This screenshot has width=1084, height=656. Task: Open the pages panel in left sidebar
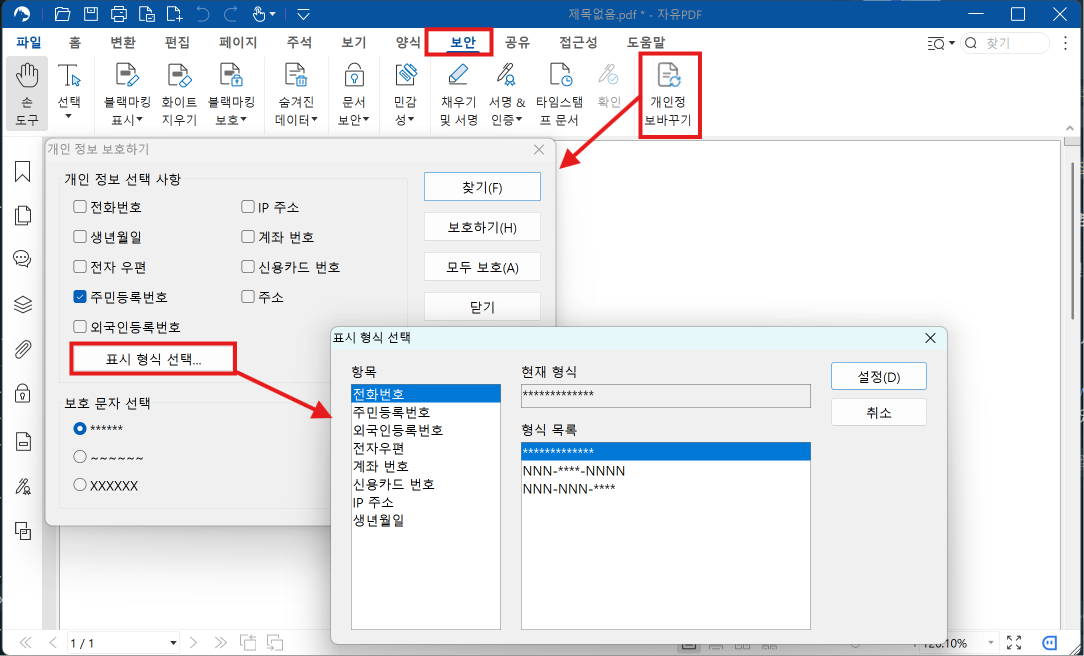[x=23, y=215]
